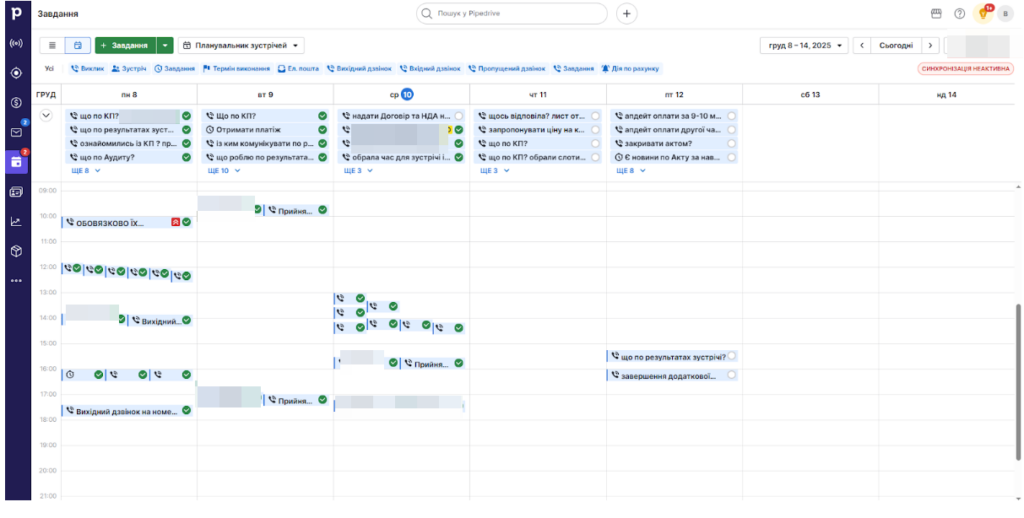Click the previous week arrow

[x=862, y=46]
